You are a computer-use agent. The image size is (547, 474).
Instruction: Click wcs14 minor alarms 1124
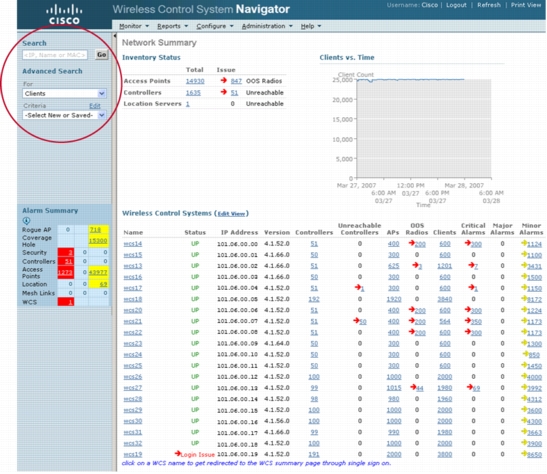pyautogui.click(x=534, y=244)
